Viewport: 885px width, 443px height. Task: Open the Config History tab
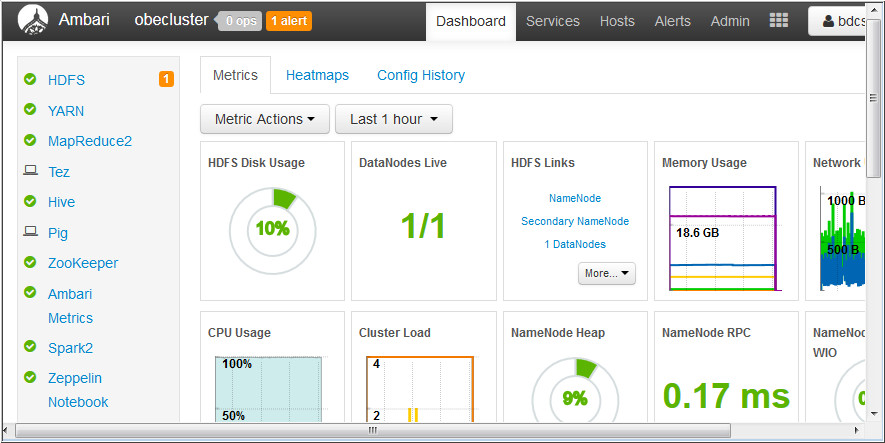421,75
